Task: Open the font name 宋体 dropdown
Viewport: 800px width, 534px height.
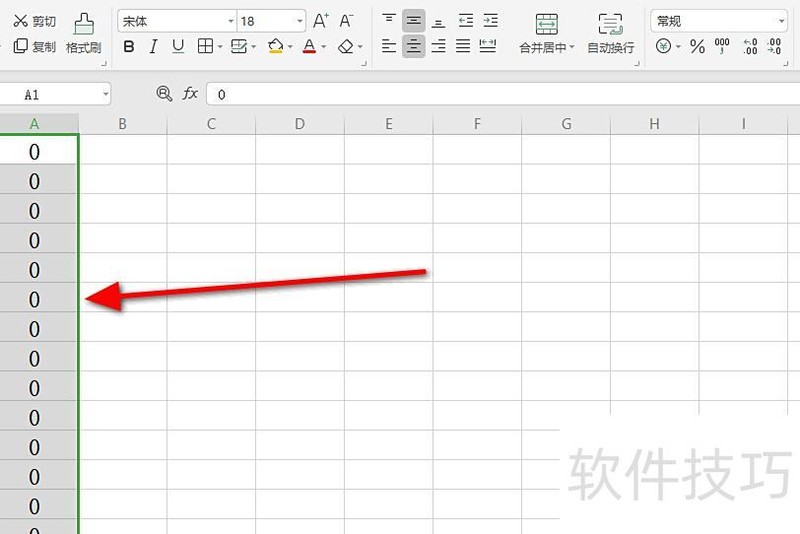Action: (231, 21)
